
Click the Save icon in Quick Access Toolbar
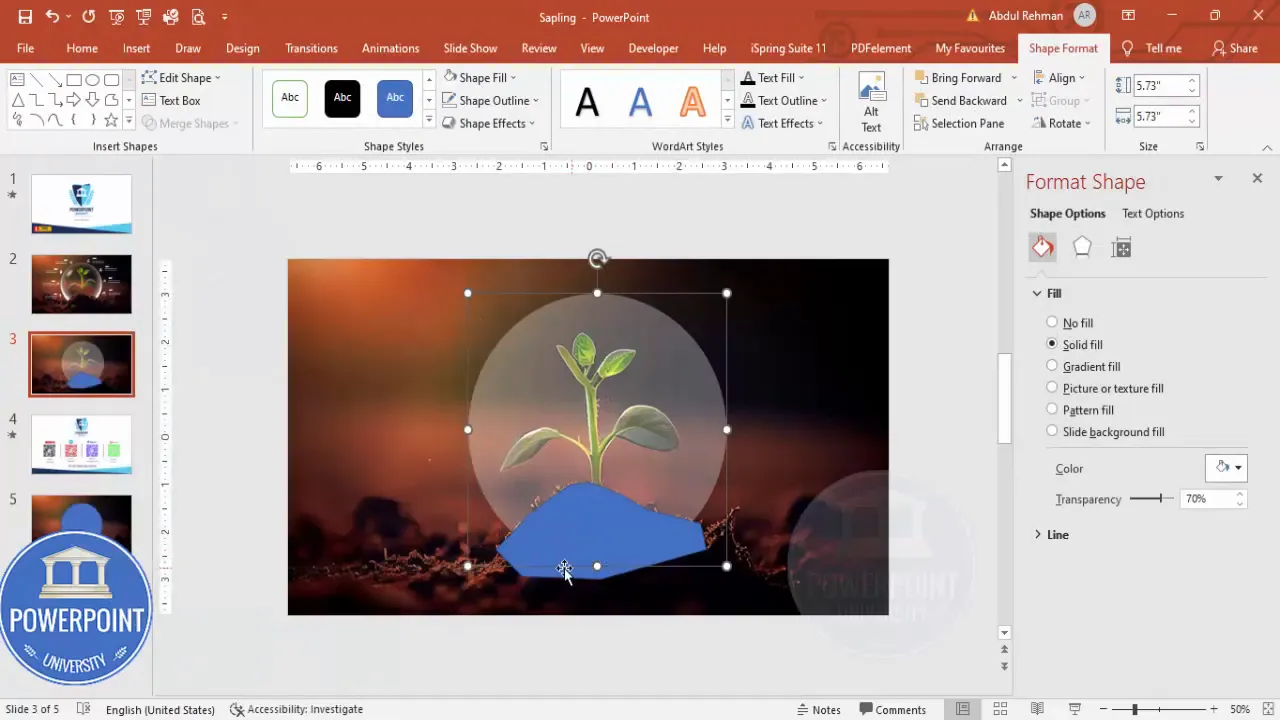[x=25, y=17]
